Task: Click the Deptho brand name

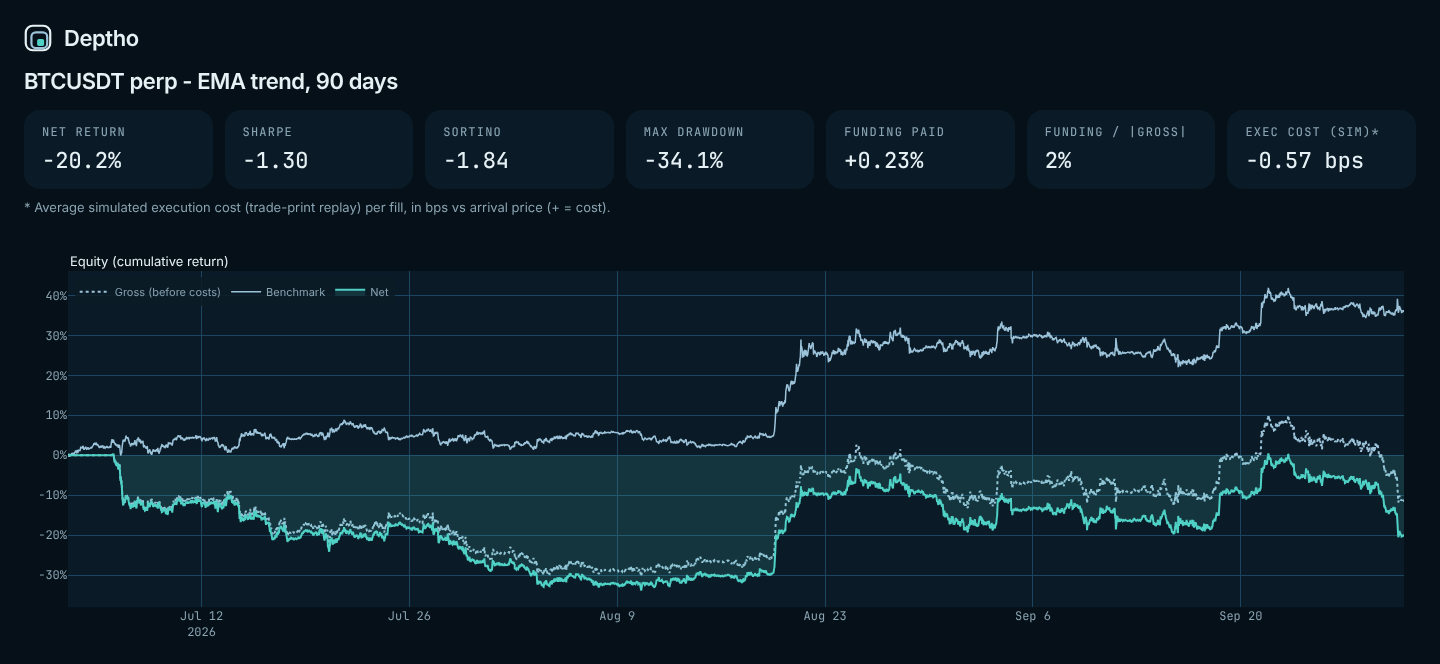Action: click(101, 39)
